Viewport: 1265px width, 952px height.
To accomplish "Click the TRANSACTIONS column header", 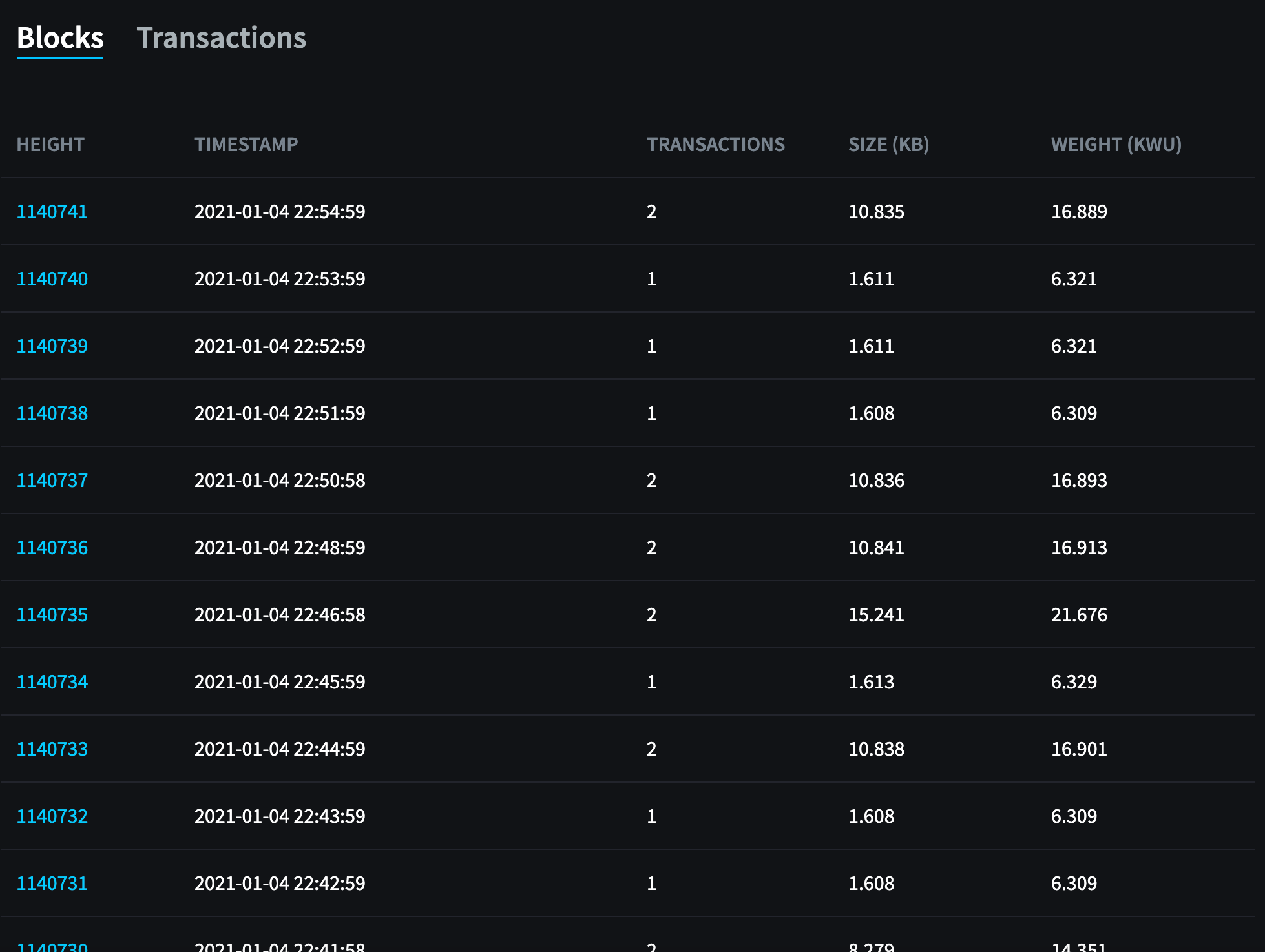I will tap(716, 144).
